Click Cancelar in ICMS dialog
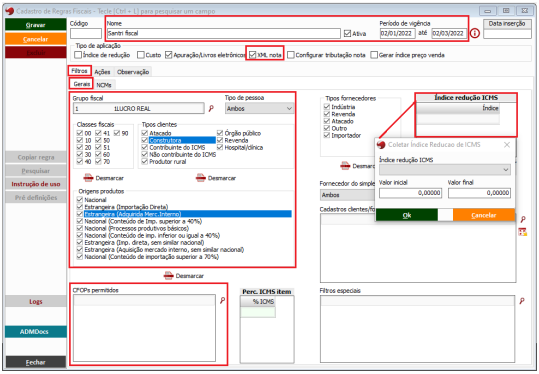Viewport: 539px width, 374px height. point(484,215)
